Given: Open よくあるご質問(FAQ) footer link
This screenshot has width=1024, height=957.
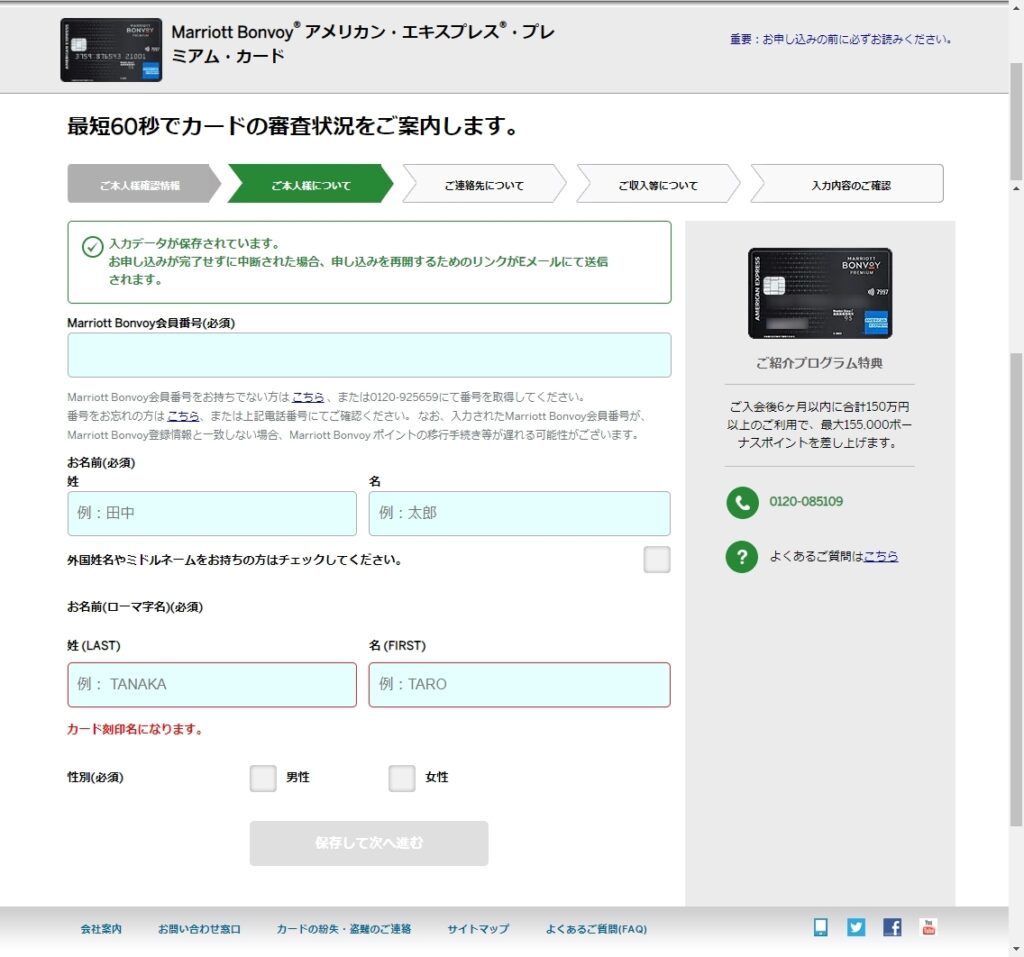Looking at the screenshot, I should tap(596, 929).
